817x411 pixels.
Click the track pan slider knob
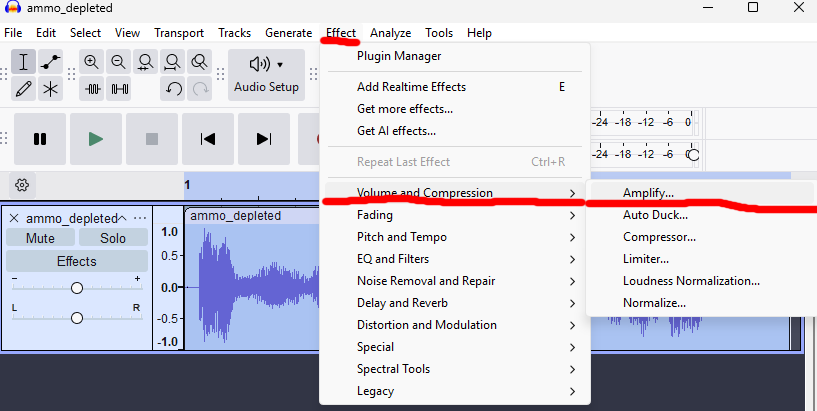click(x=77, y=318)
